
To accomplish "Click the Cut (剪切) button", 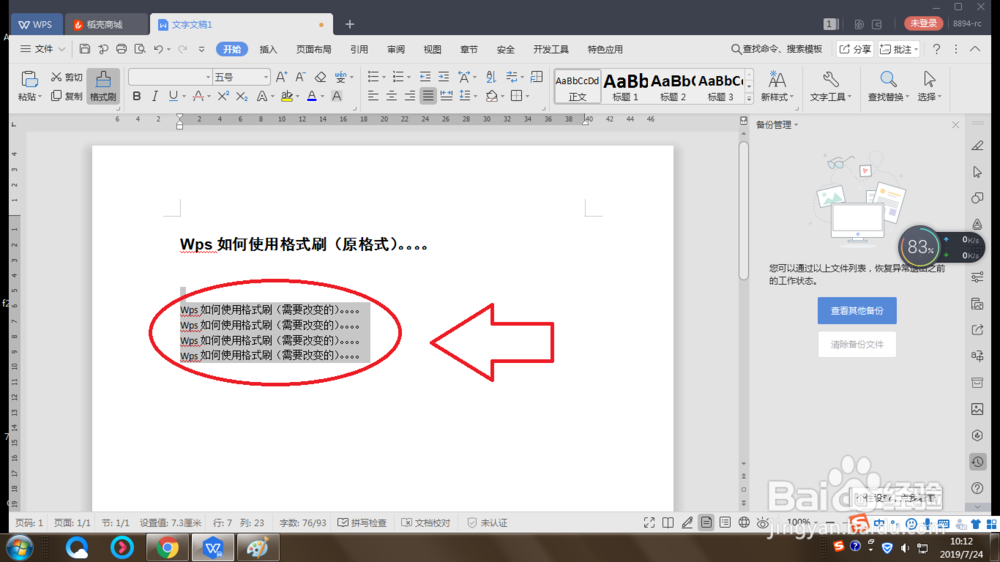I will [x=66, y=77].
